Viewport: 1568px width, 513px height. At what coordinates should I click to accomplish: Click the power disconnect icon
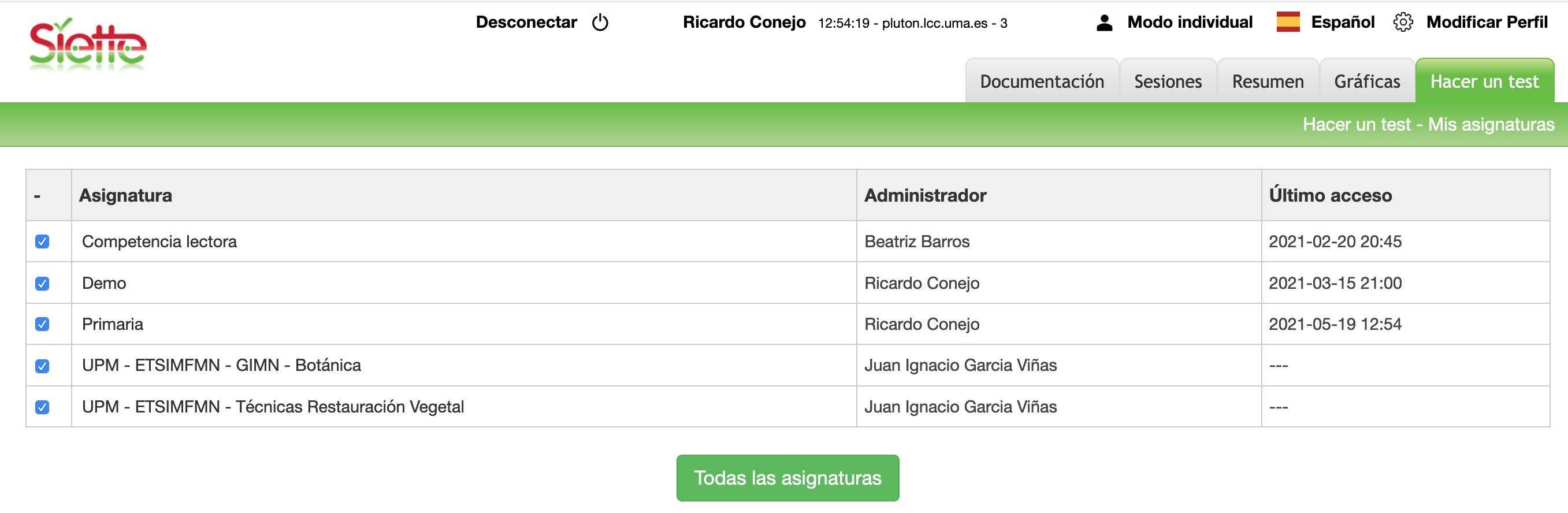pos(600,23)
